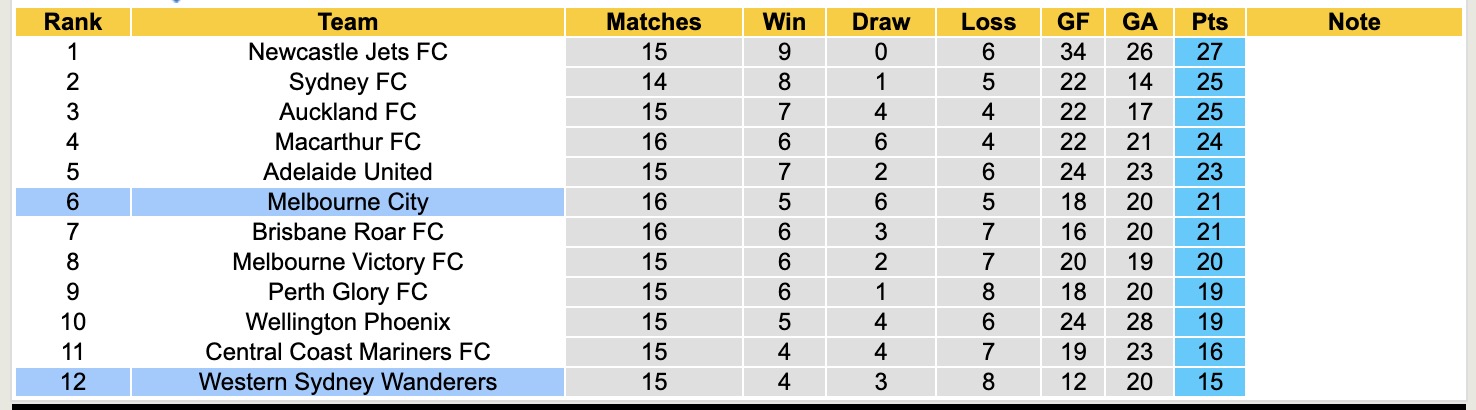Click Wellington Phoenix team name
Image resolution: width=1476 pixels, height=410 pixels.
coord(347,322)
